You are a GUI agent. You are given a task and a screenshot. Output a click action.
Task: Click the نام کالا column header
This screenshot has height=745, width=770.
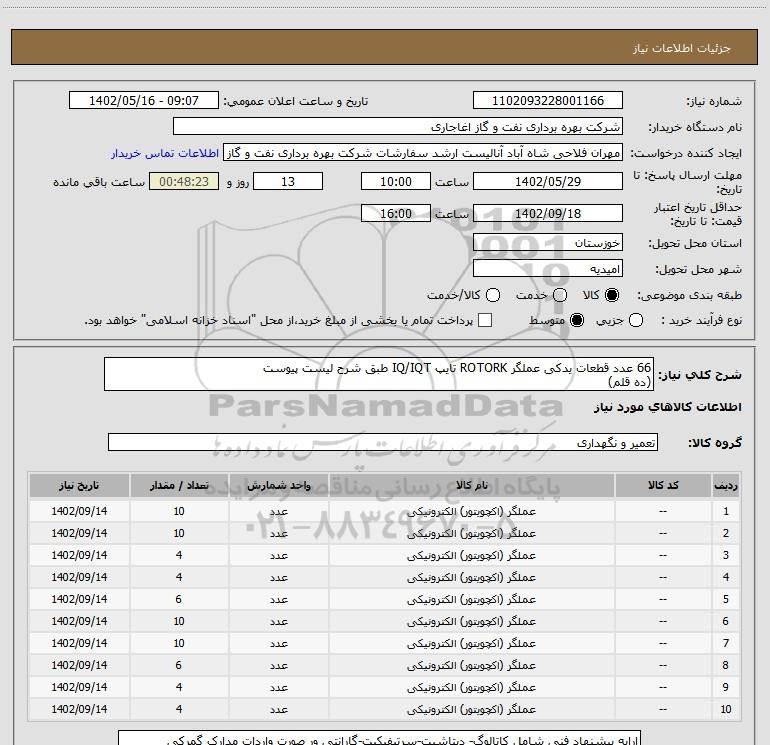pos(471,485)
